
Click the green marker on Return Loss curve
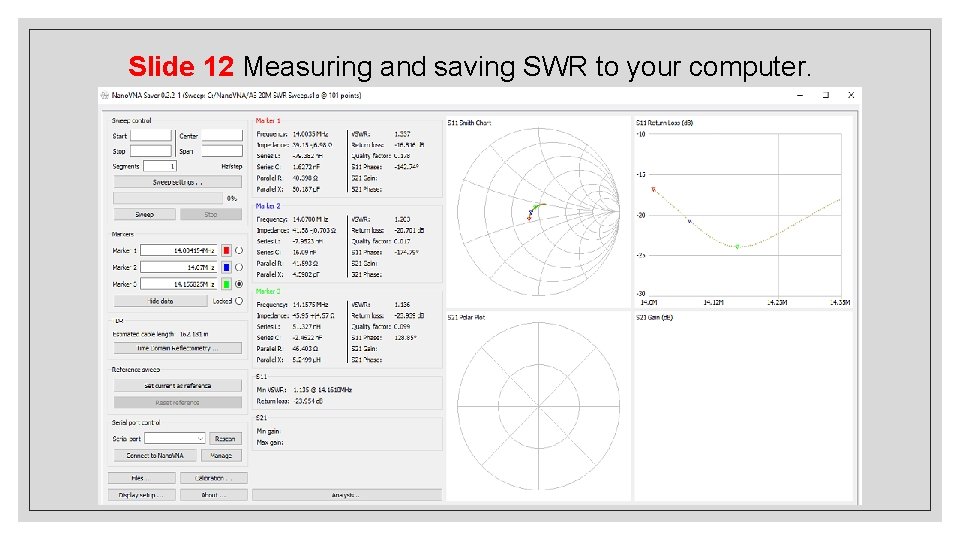click(737, 247)
